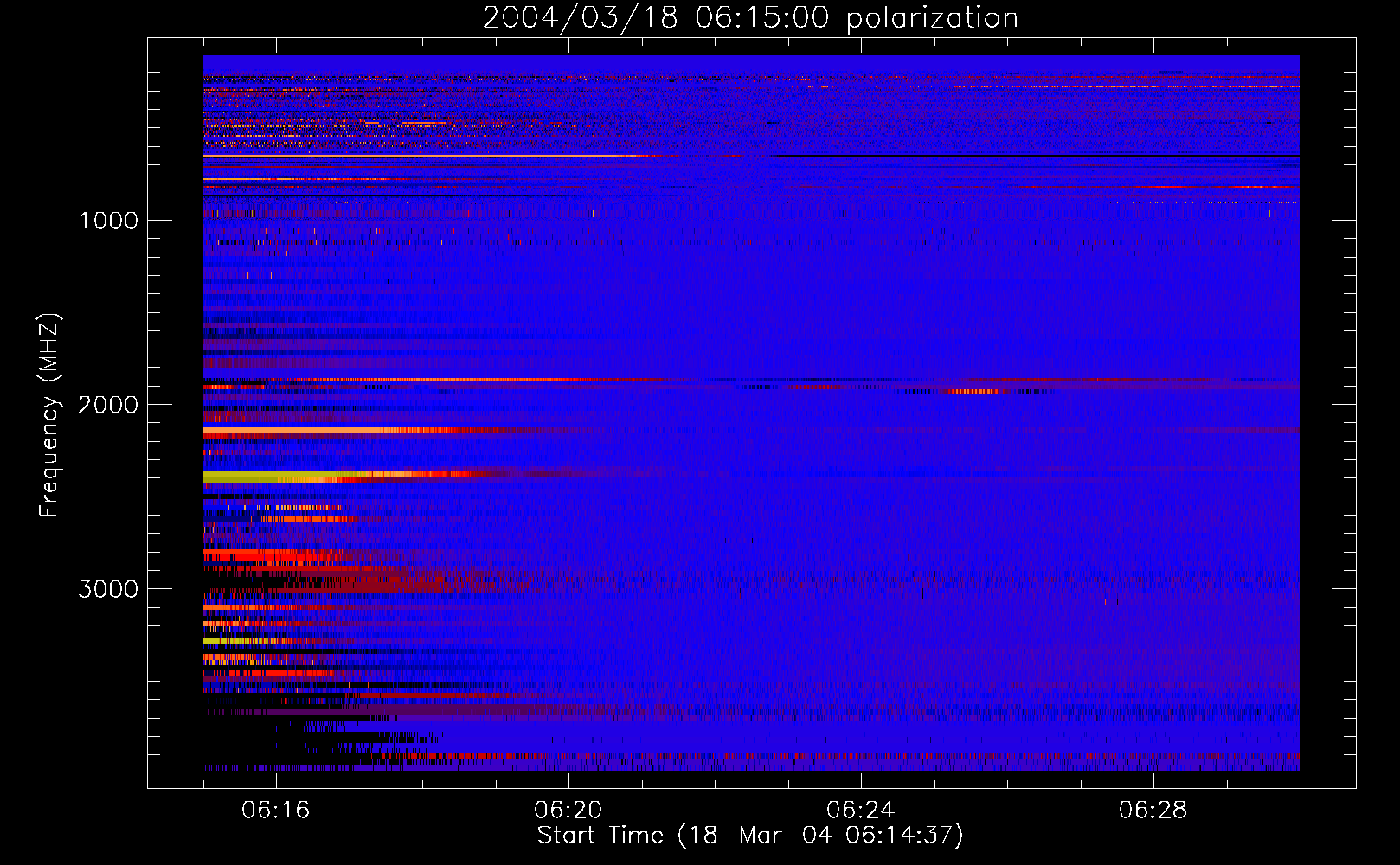Click the 'Frequency (MHZ)' axis label
Viewport: 1400px width, 865px height.
[50, 415]
